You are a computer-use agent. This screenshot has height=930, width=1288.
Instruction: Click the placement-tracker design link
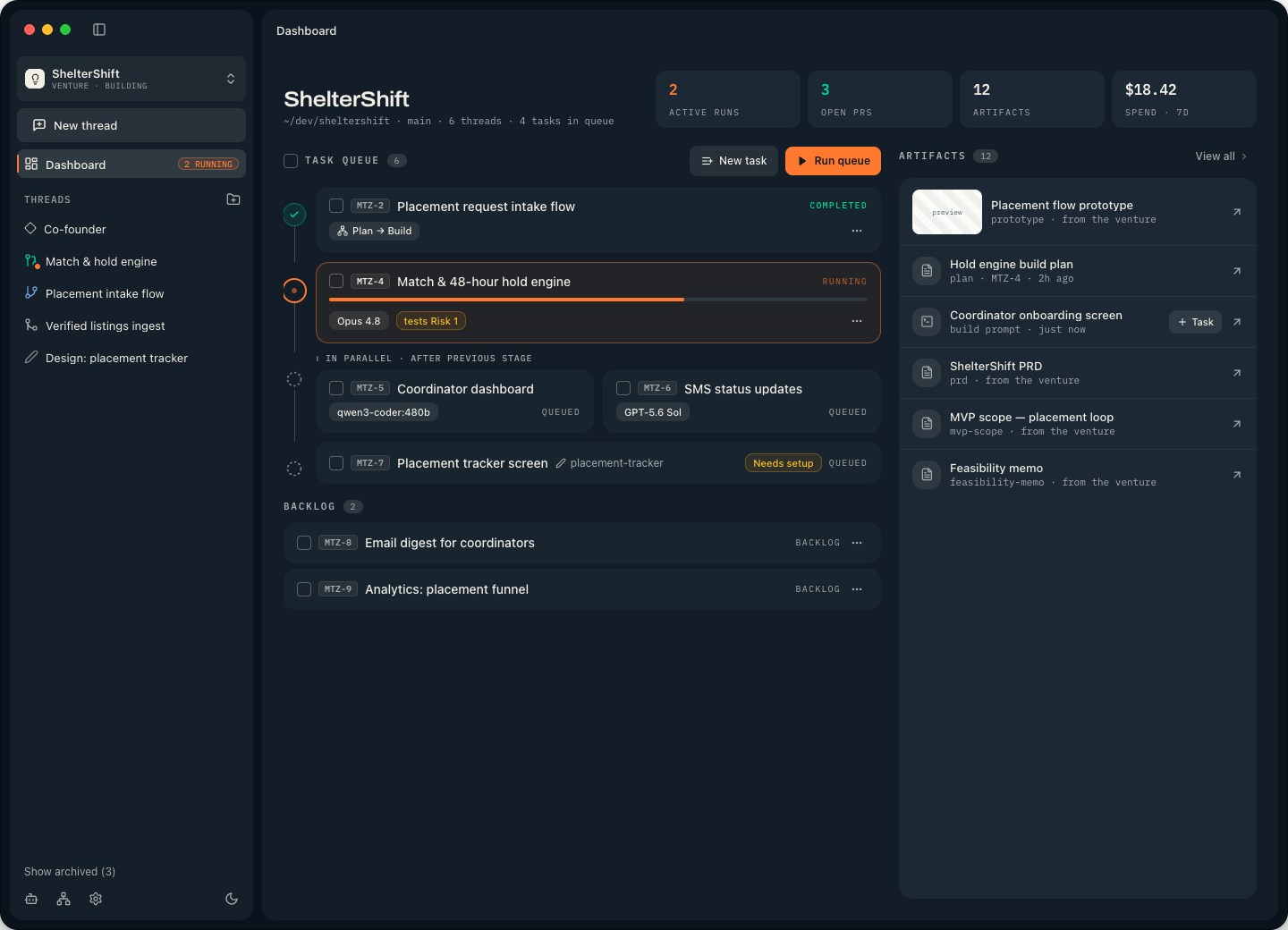(609, 463)
